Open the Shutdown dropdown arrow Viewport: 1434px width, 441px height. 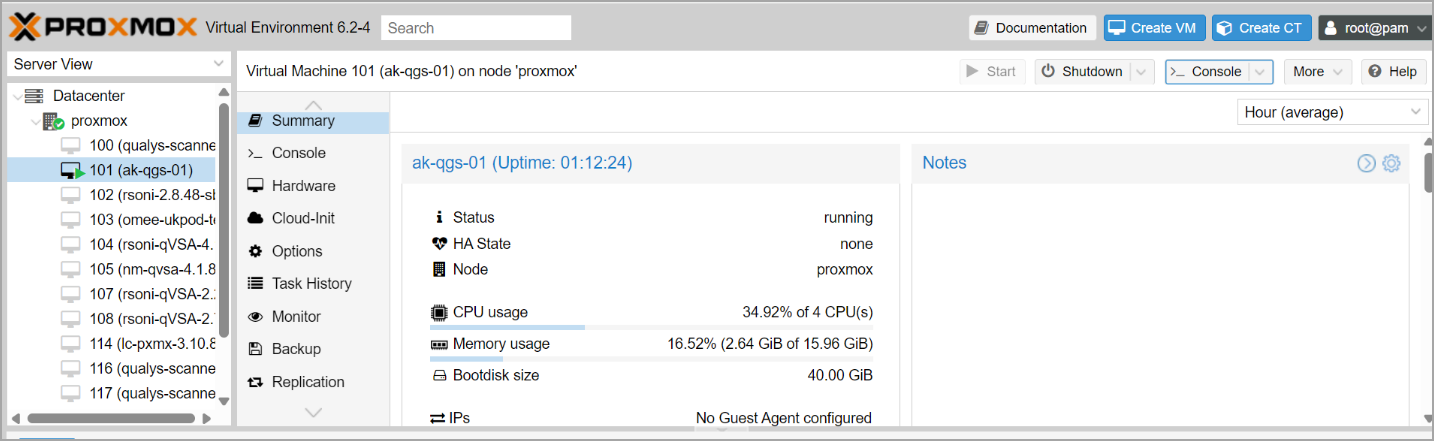tap(1142, 71)
